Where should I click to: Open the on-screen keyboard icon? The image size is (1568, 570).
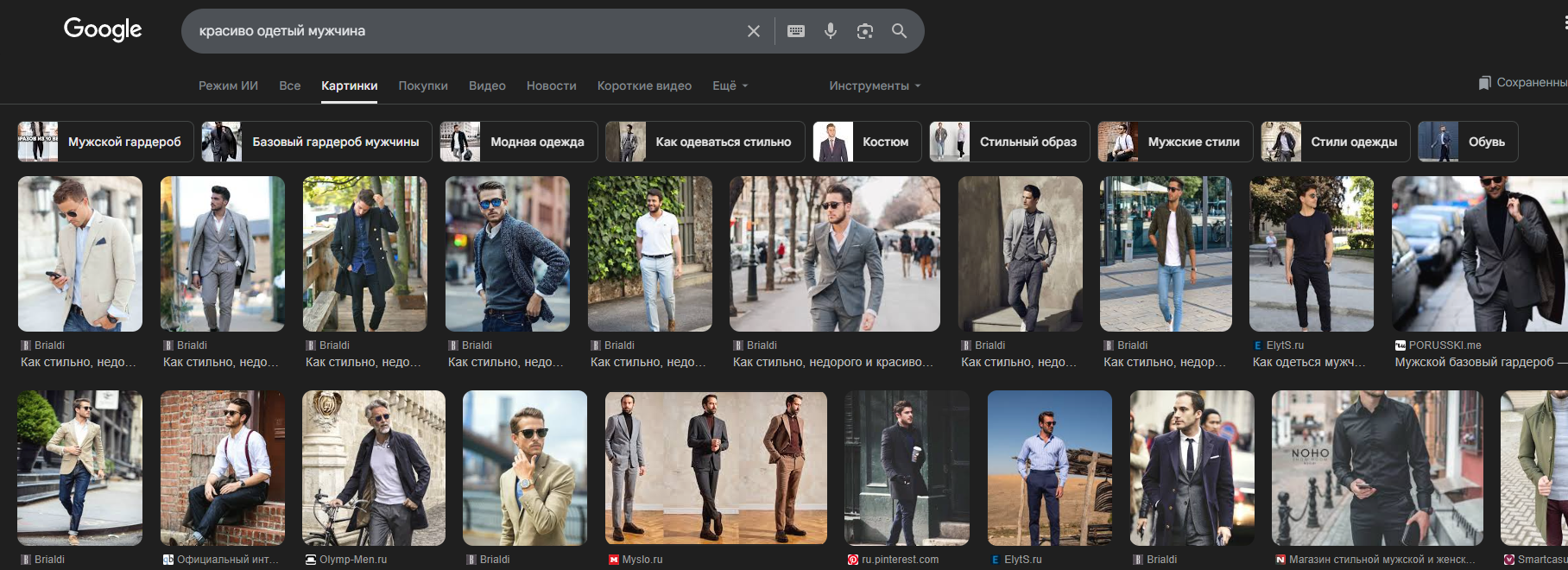[x=796, y=31]
